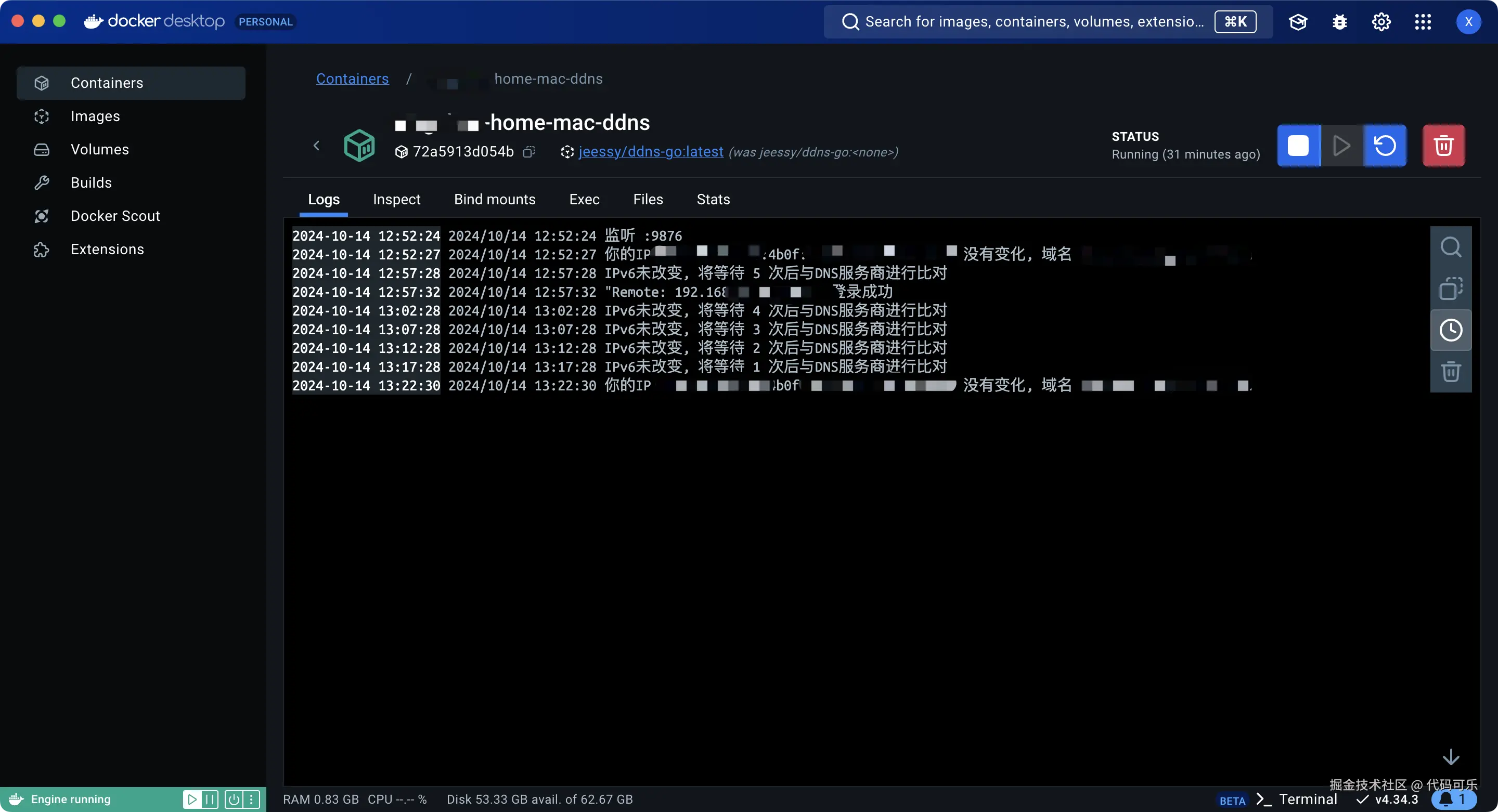Clear the log terminal
The height and width of the screenshot is (812, 1498).
[1450, 371]
